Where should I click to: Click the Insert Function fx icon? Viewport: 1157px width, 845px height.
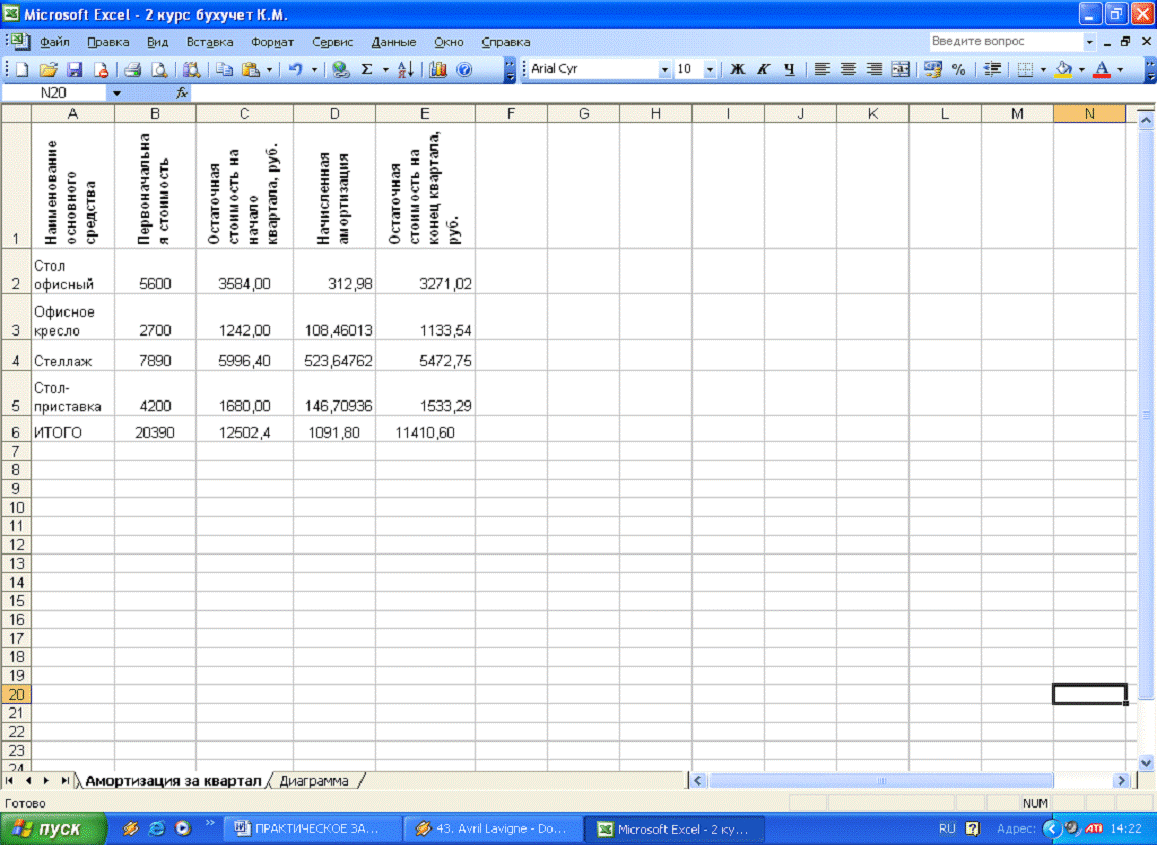click(182, 93)
